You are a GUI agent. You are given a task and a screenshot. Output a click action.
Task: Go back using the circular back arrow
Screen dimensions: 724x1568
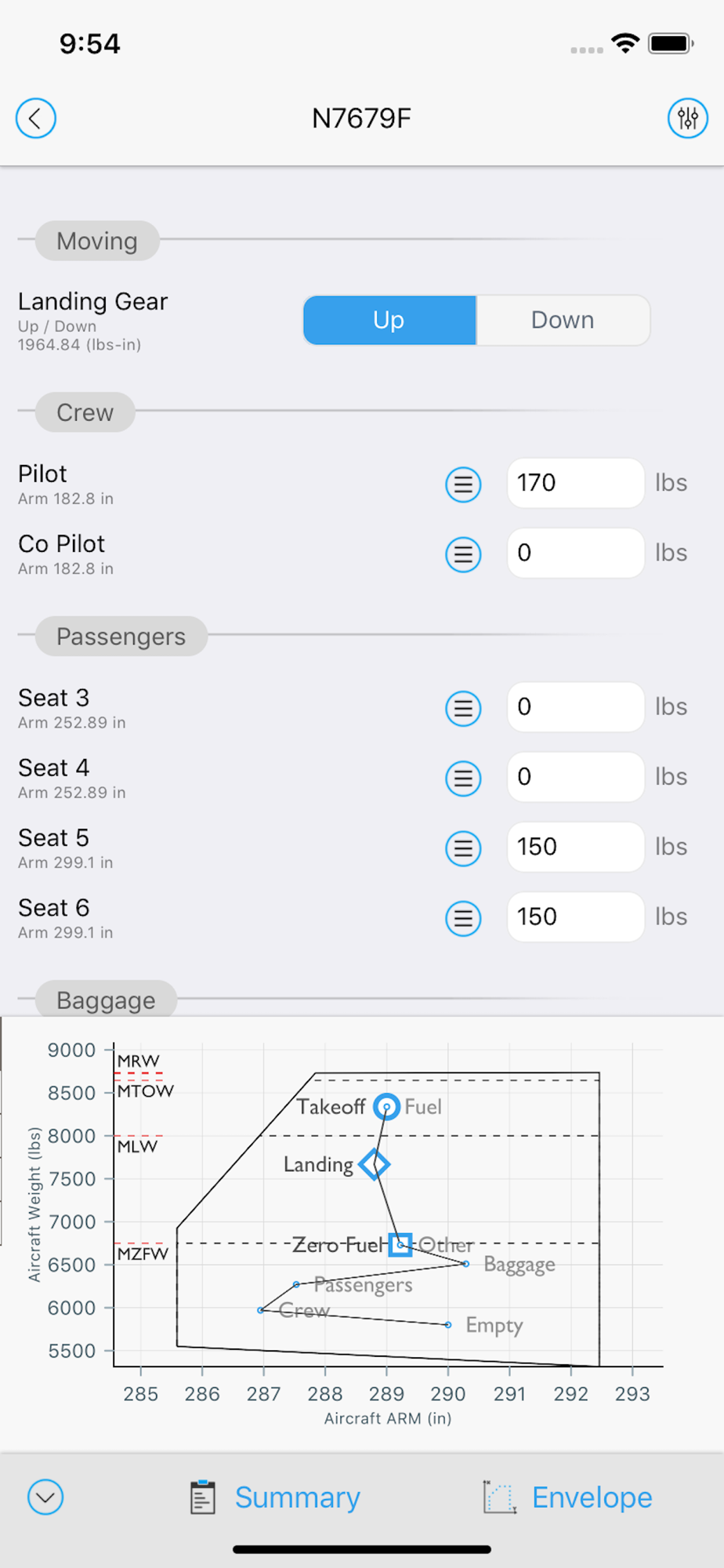point(36,118)
